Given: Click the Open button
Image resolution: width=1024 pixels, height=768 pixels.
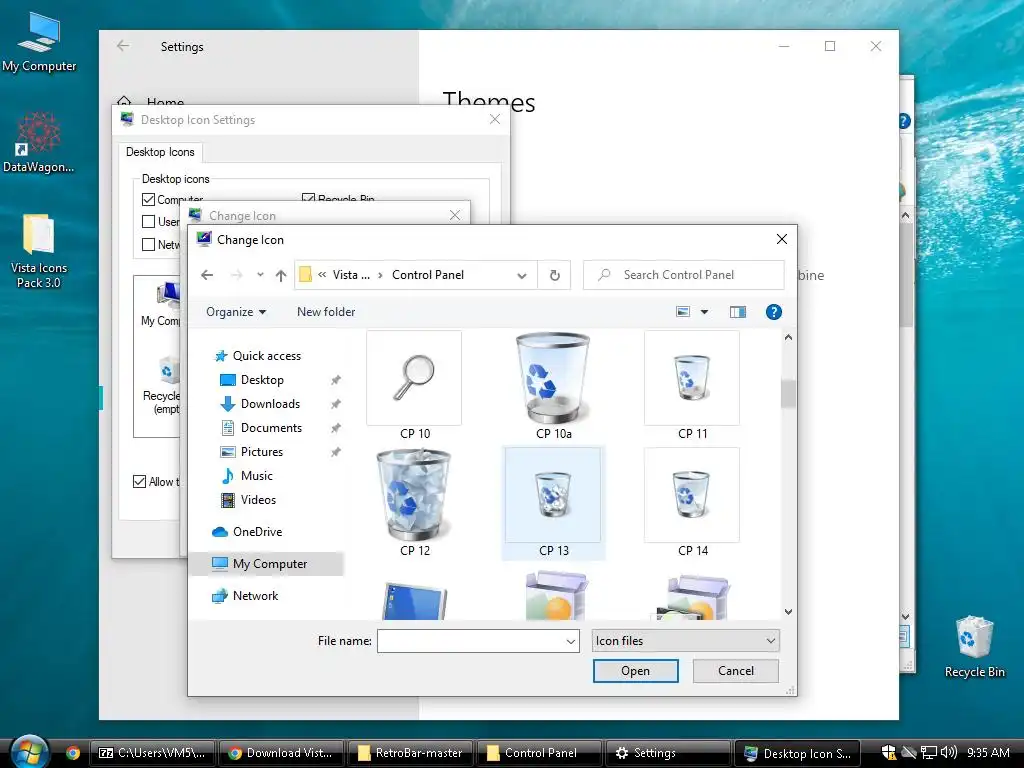Looking at the screenshot, I should click(x=635, y=671).
